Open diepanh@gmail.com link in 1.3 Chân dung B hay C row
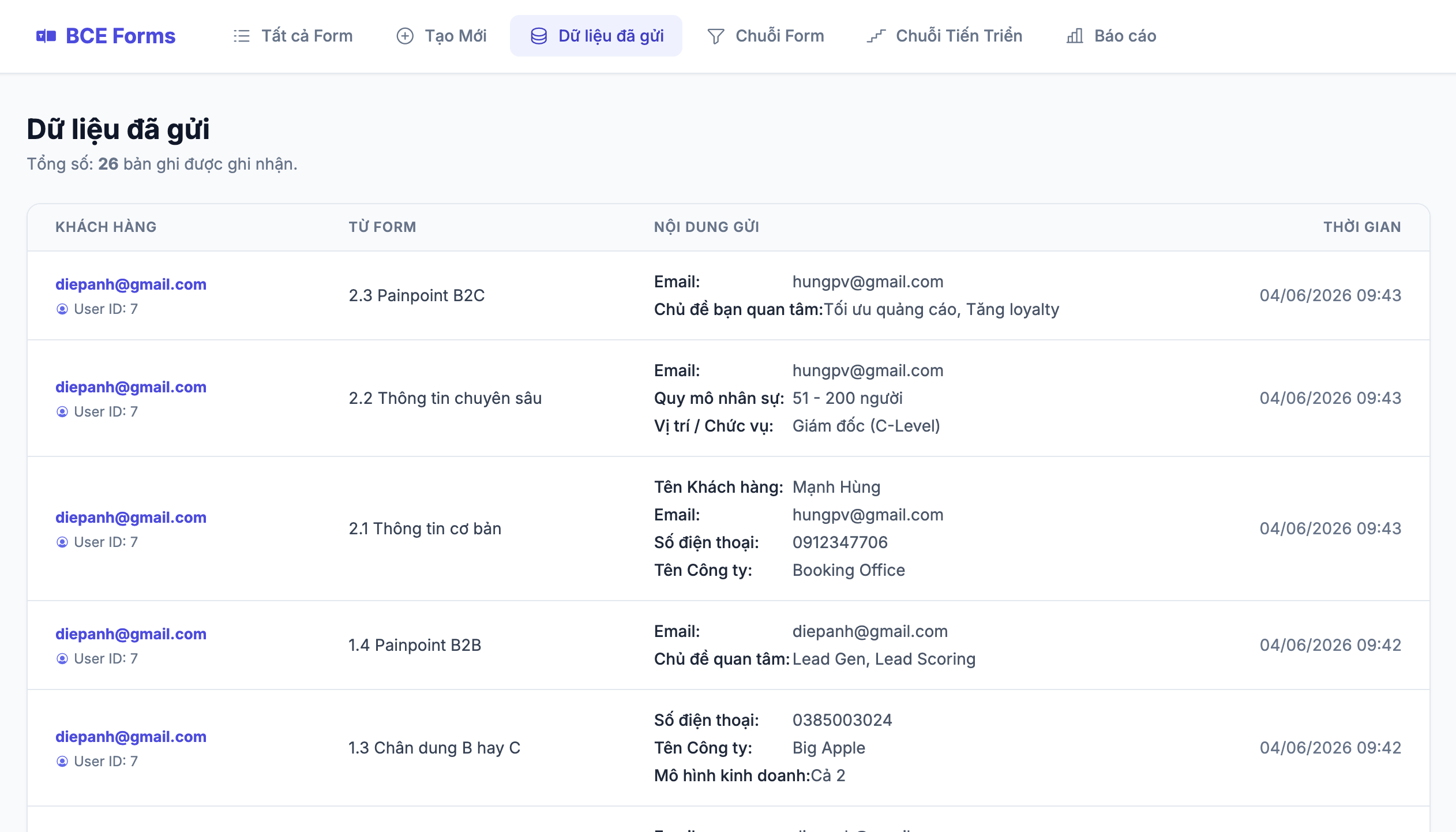1456x832 pixels. [x=131, y=737]
